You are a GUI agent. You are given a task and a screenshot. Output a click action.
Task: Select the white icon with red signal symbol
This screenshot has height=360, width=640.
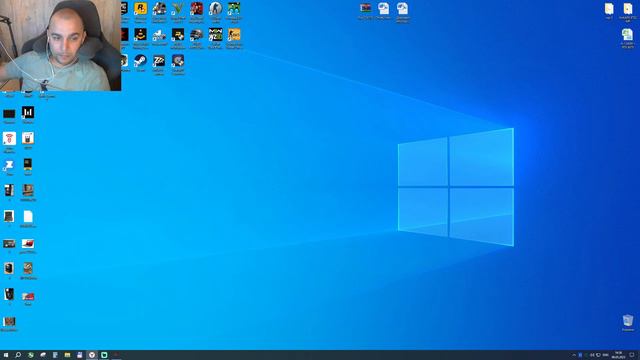(9, 138)
